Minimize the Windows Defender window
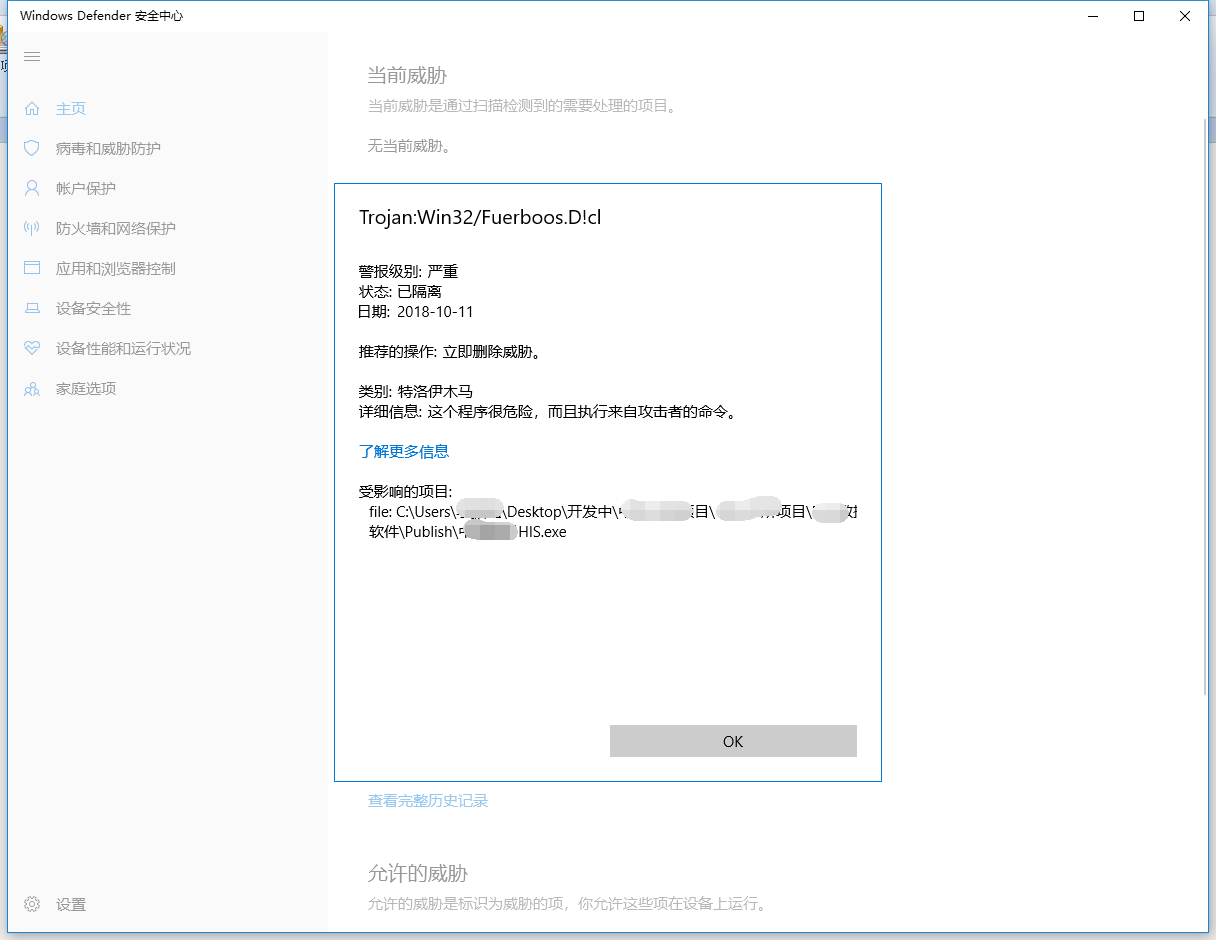 coord(1092,16)
